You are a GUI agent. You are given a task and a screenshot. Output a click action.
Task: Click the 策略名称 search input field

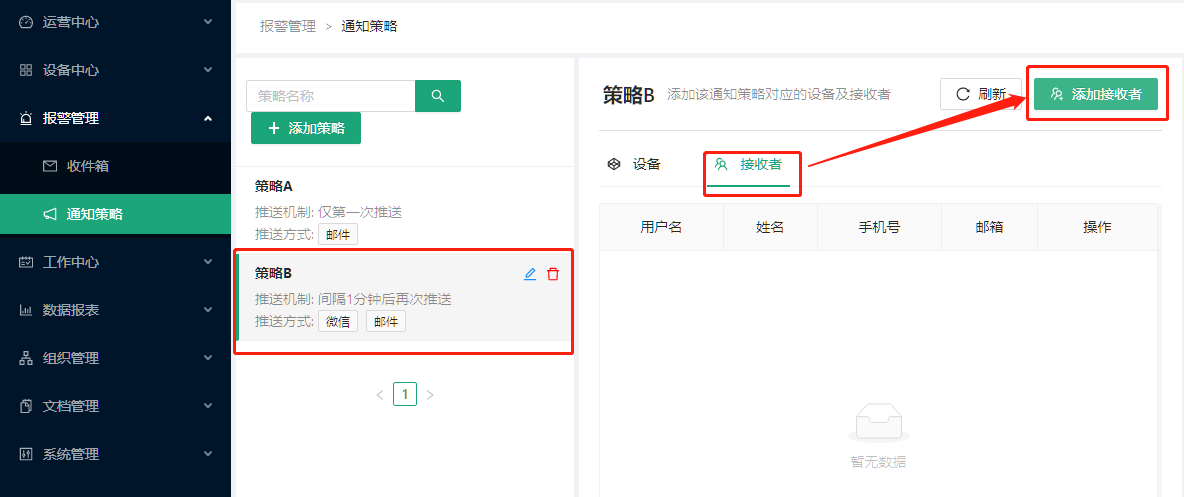tap(330, 96)
